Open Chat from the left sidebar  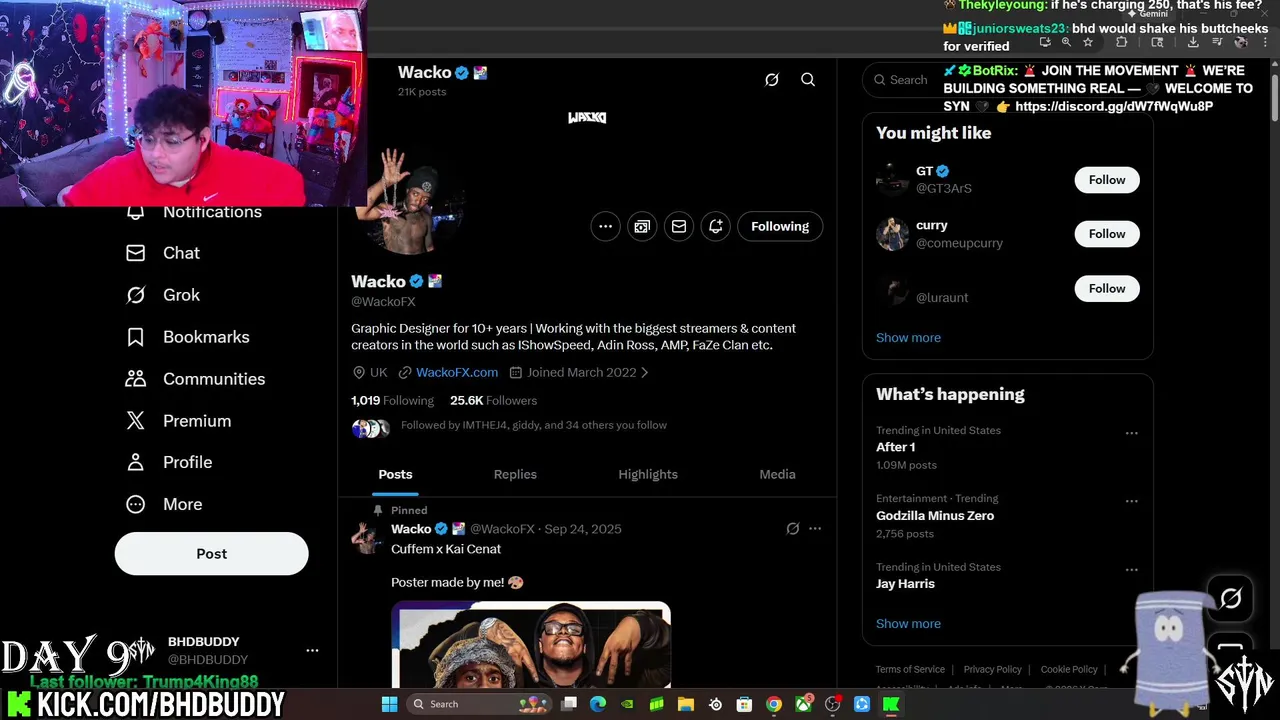[x=163, y=253]
